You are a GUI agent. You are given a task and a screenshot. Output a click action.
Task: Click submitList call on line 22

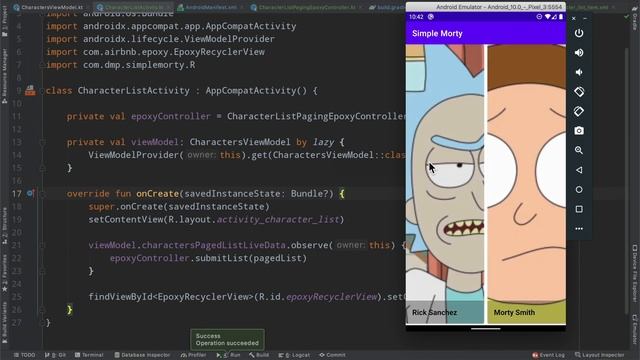222,258
